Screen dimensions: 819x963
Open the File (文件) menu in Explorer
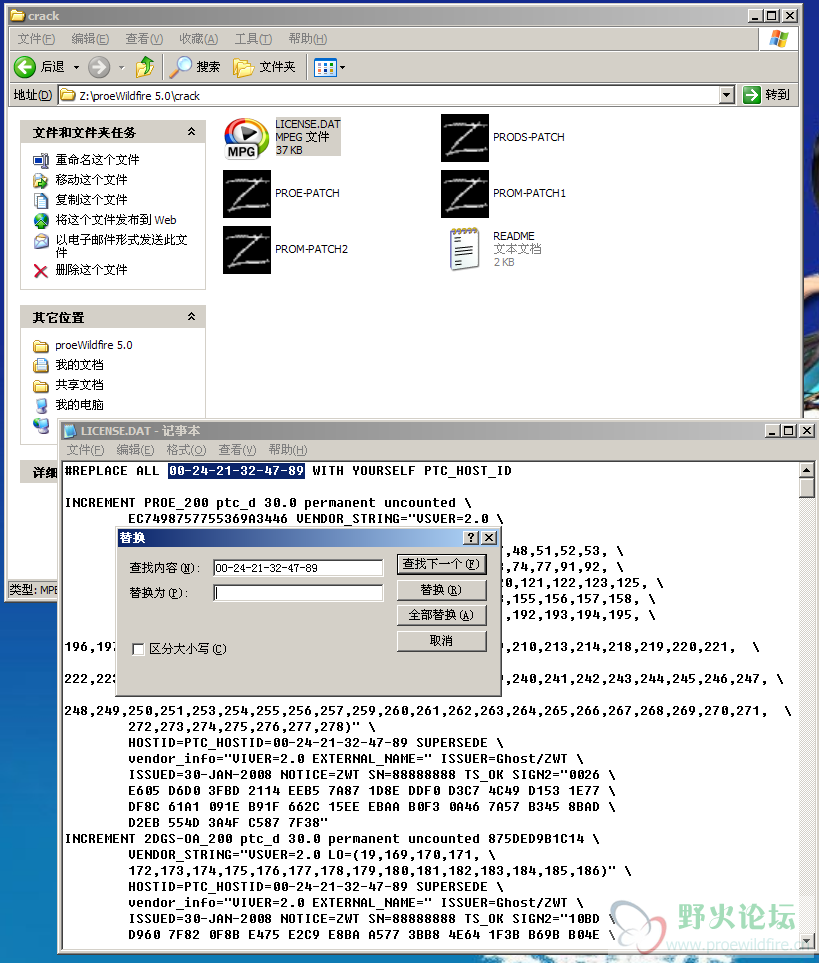coord(36,39)
